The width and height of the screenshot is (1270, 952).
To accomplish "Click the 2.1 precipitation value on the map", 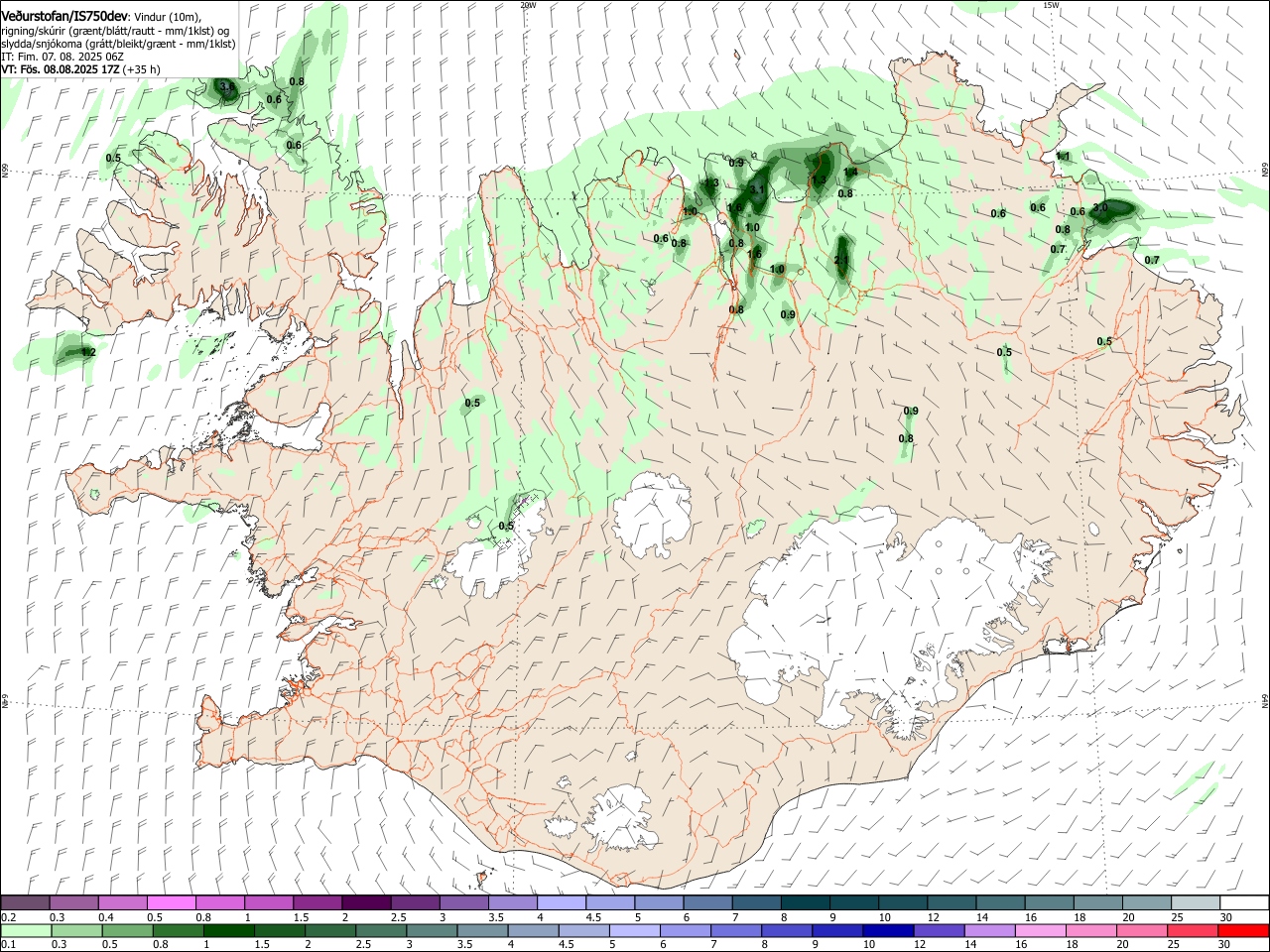I will pyautogui.click(x=841, y=261).
